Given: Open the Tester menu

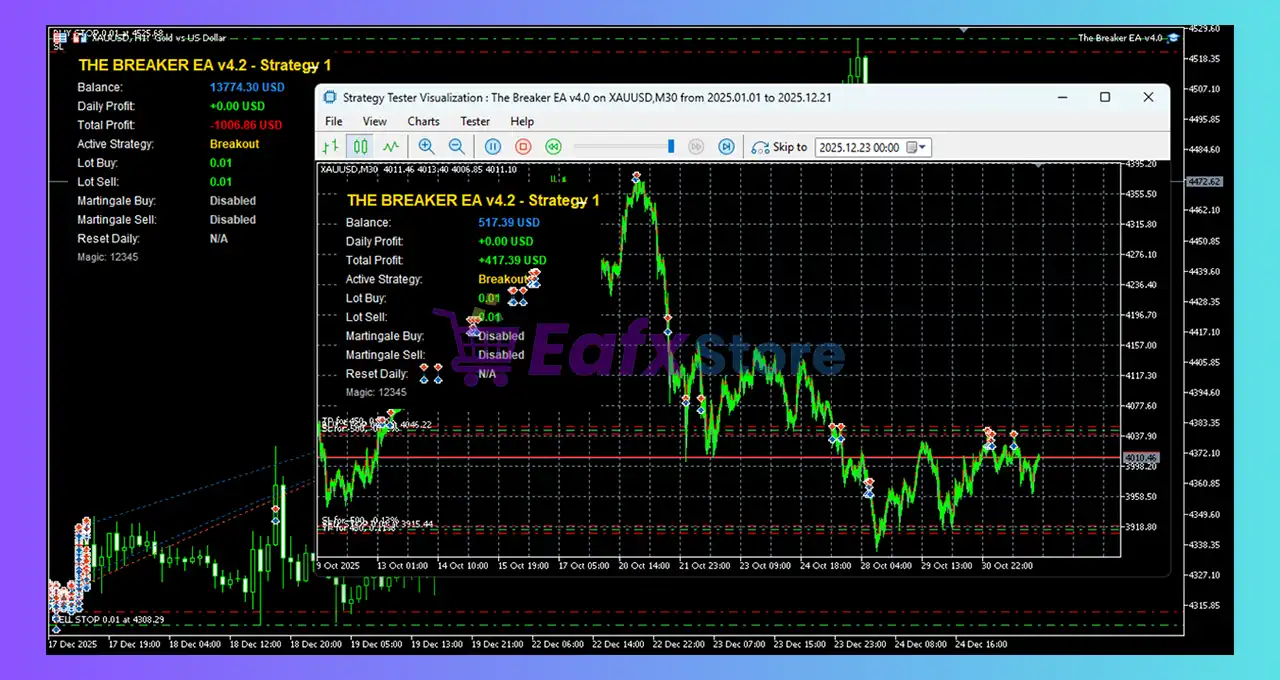Looking at the screenshot, I should tap(475, 121).
